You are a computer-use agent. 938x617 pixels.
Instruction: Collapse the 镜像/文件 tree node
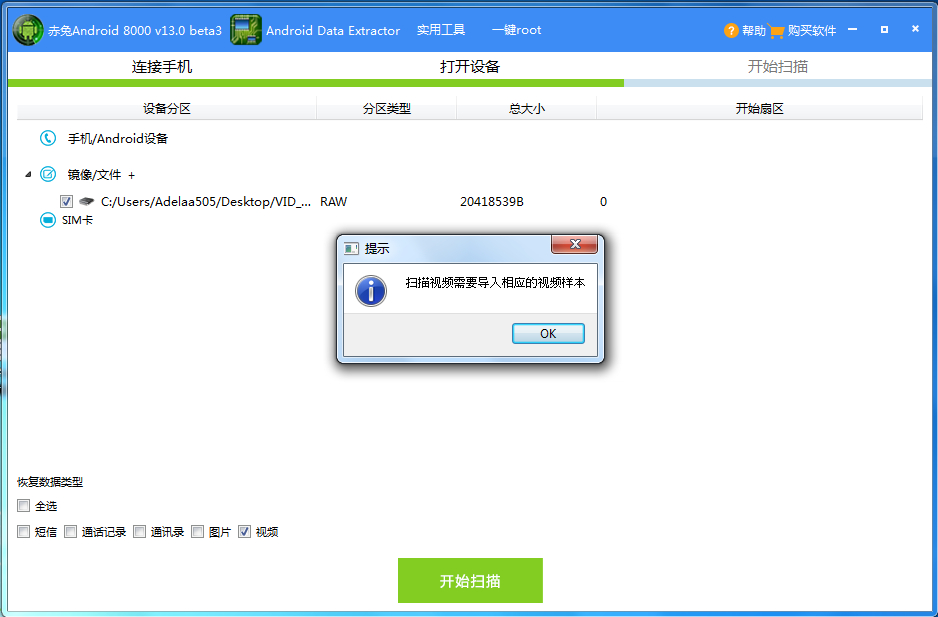tap(28, 175)
